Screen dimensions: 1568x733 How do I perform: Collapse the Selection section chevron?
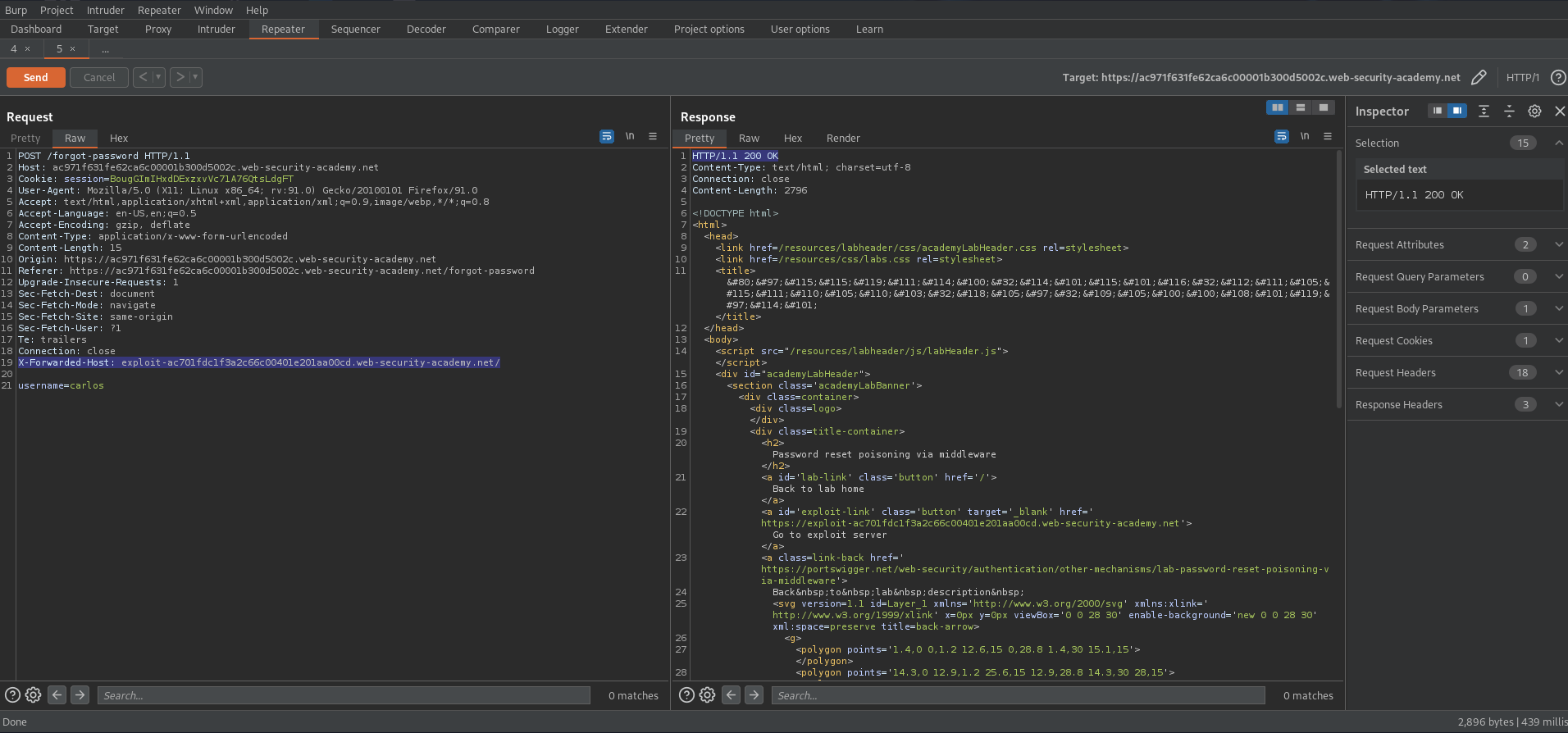click(x=1559, y=143)
